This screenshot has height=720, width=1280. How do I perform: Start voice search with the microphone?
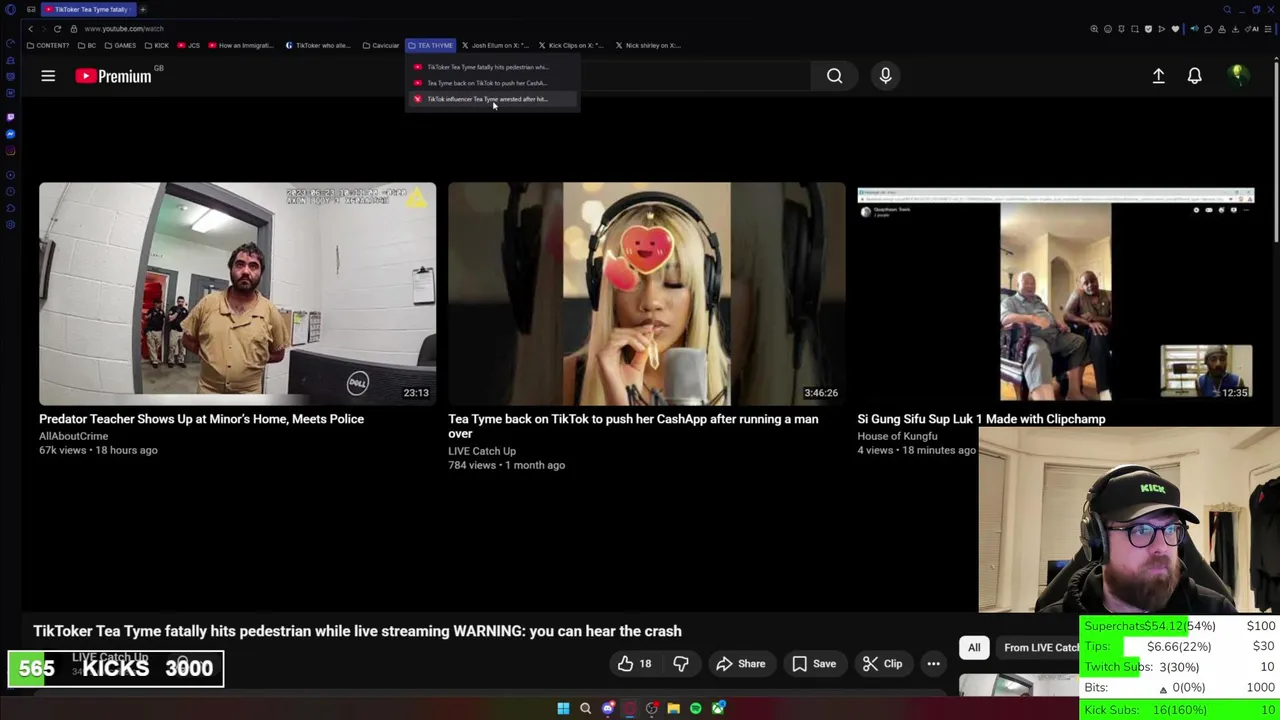click(885, 76)
